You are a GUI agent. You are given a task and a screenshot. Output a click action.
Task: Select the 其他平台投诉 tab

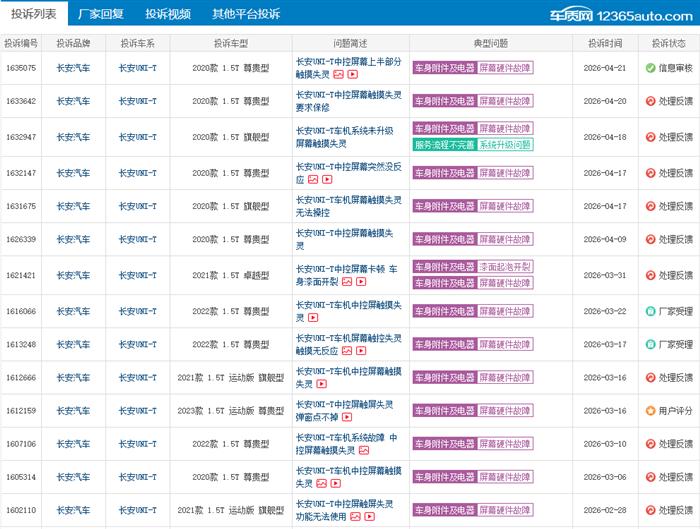click(246, 14)
